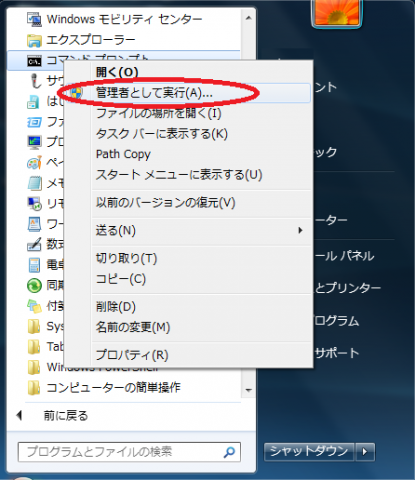Click the WordPad document icon
Image resolution: width=415 pixels, height=480 pixels.
34,224
